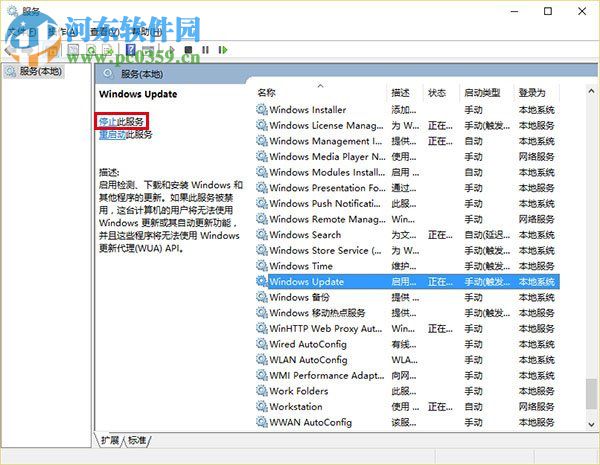
Task: Open the 帮助(H) menu
Action: 147,32
